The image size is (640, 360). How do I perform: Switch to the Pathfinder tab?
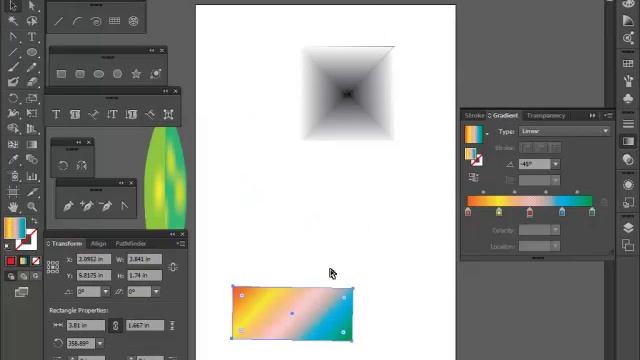point(131,244)
